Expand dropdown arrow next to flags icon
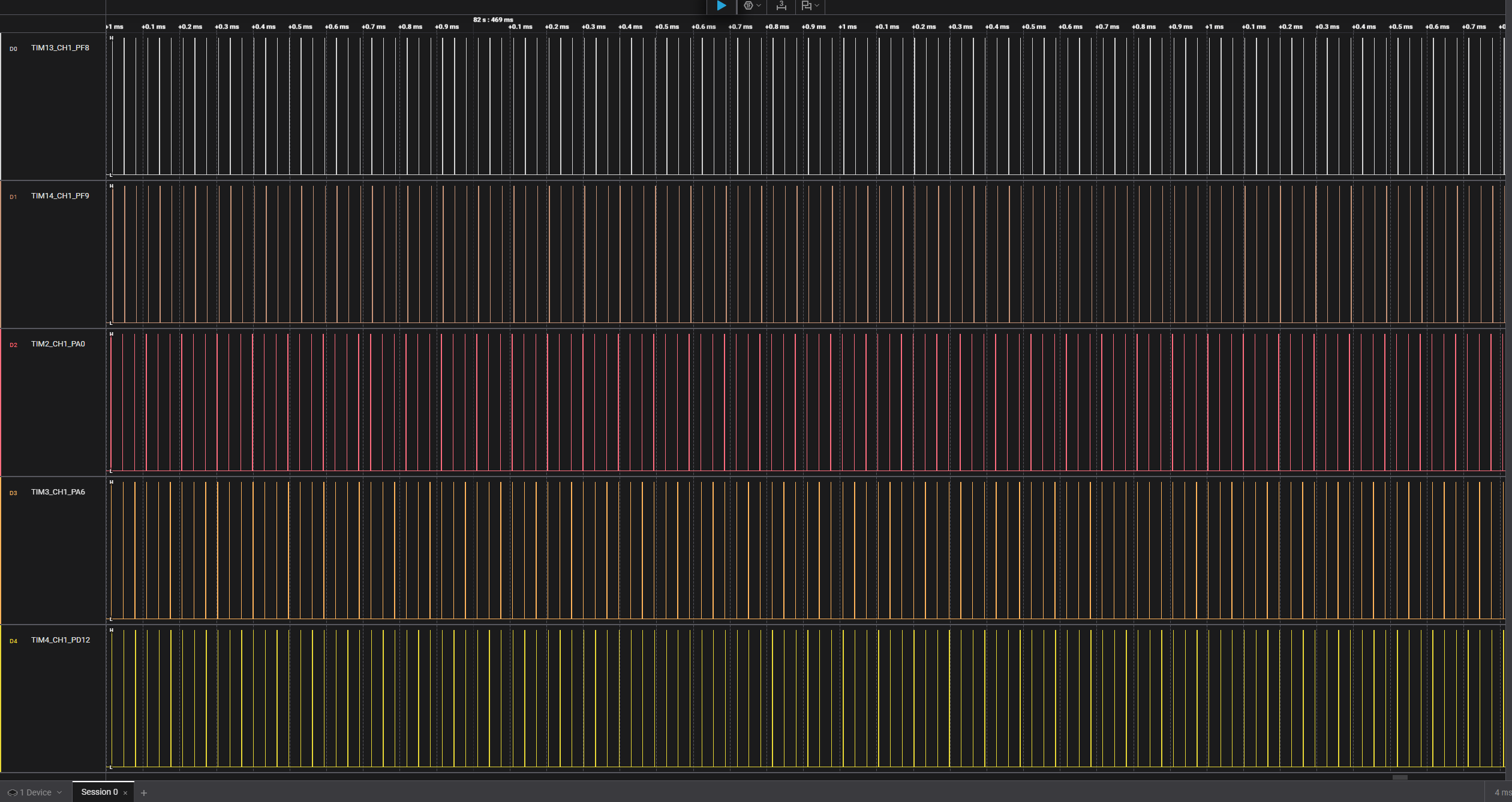The height and width of the screenshot is (802, 1512). pos(817,5)
